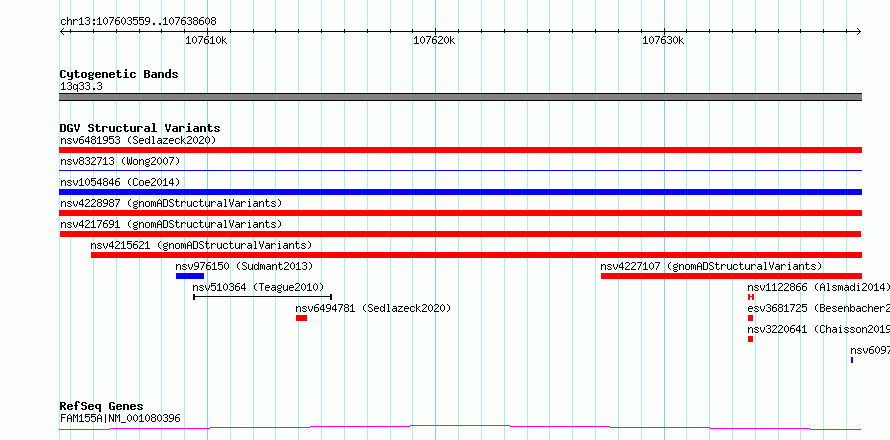Open the nsv4217691 (gnomADStructuralVariants) label
This screenshot has width=890, height=440.
click(171, 224)
